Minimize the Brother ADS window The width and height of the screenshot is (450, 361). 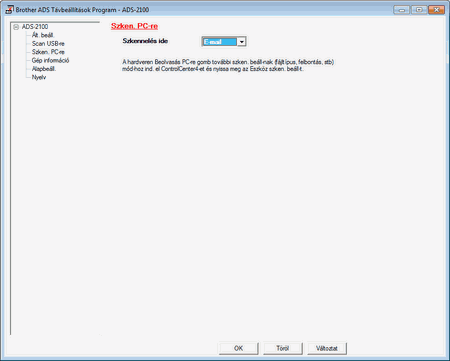click(401, 10)
